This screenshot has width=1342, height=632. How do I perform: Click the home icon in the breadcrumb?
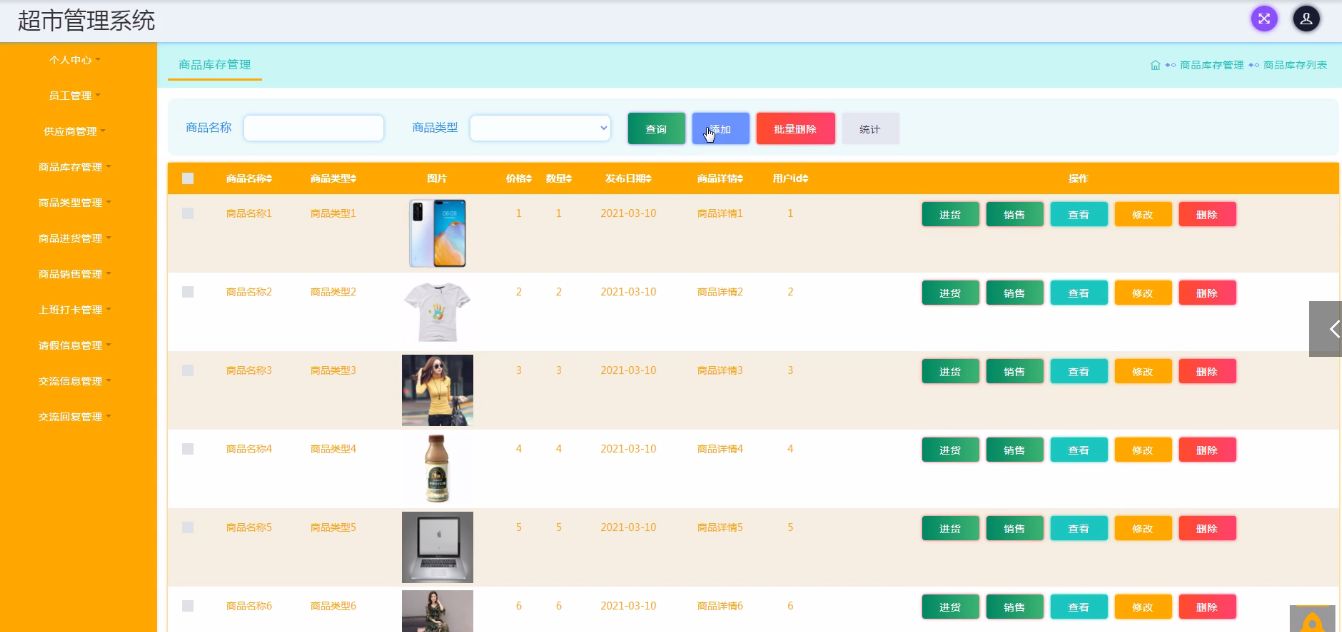click(1155, 65)
